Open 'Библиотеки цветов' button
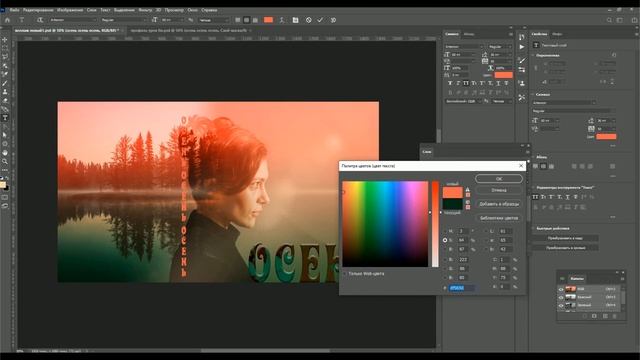Viewport: 640px width, 360px height. [x=499, y=218]
